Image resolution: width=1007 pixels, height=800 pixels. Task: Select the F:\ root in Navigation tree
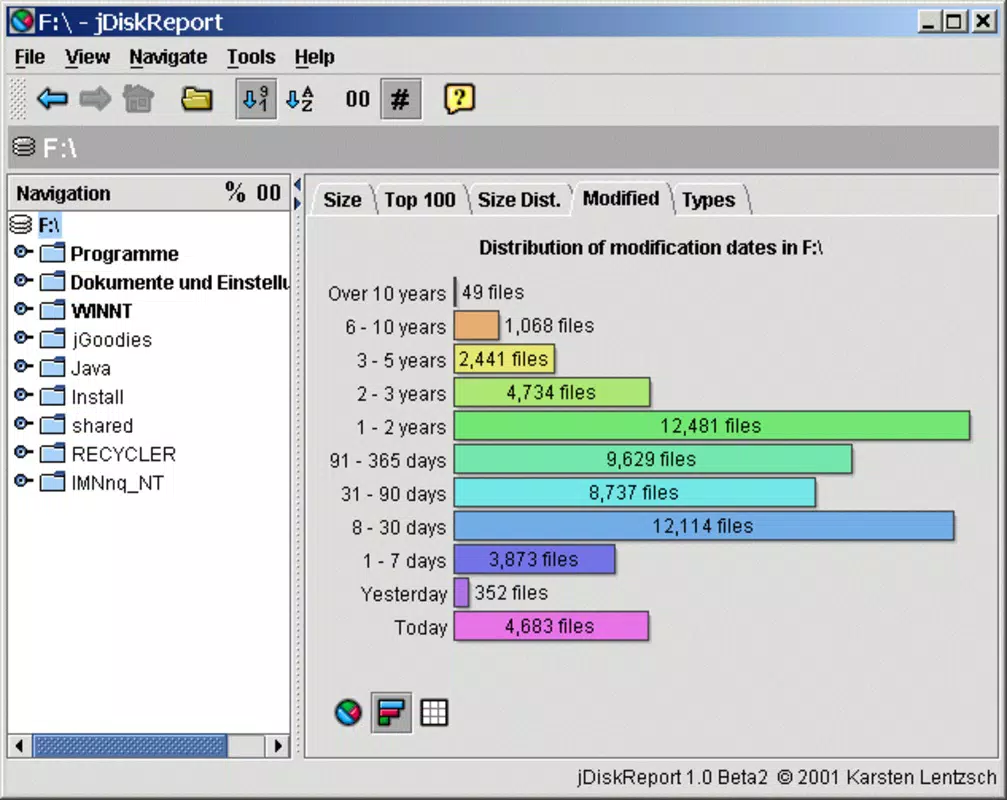(x=49, y=225)
